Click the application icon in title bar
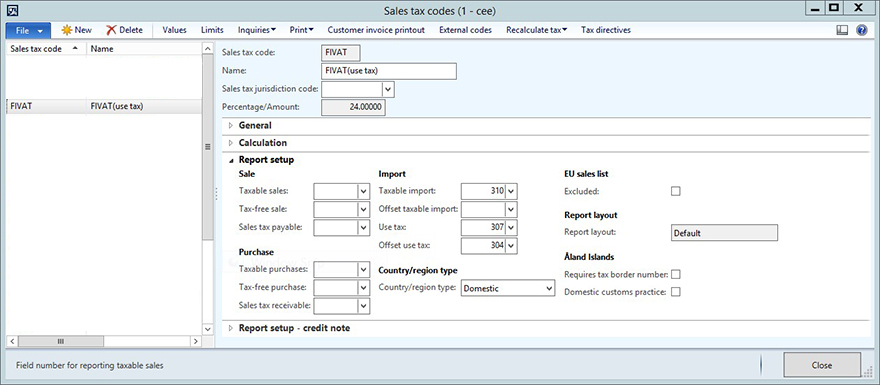This screenshot has width=880, height=385. (13, 10)
